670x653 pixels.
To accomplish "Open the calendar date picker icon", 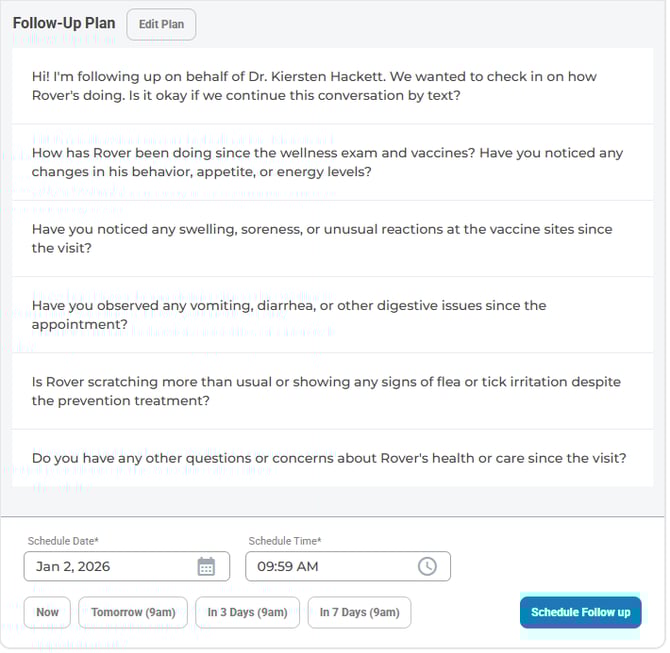I will [206, 567].
